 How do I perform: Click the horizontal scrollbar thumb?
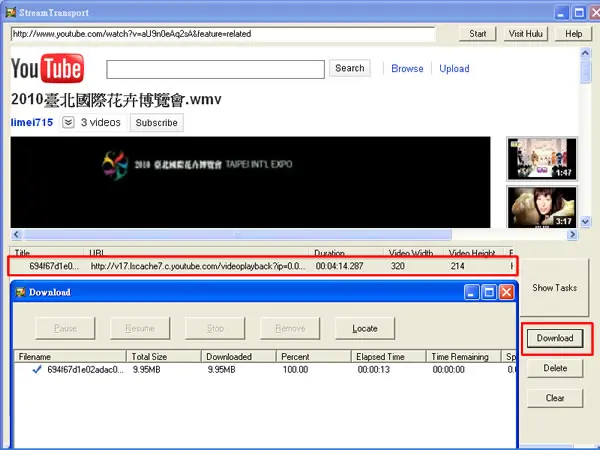tap(237, 234)
